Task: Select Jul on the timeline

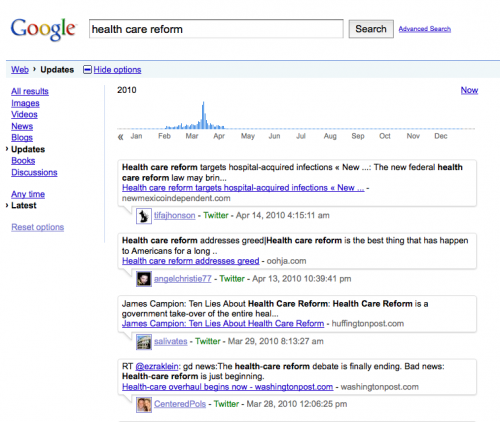Action: 301,136
